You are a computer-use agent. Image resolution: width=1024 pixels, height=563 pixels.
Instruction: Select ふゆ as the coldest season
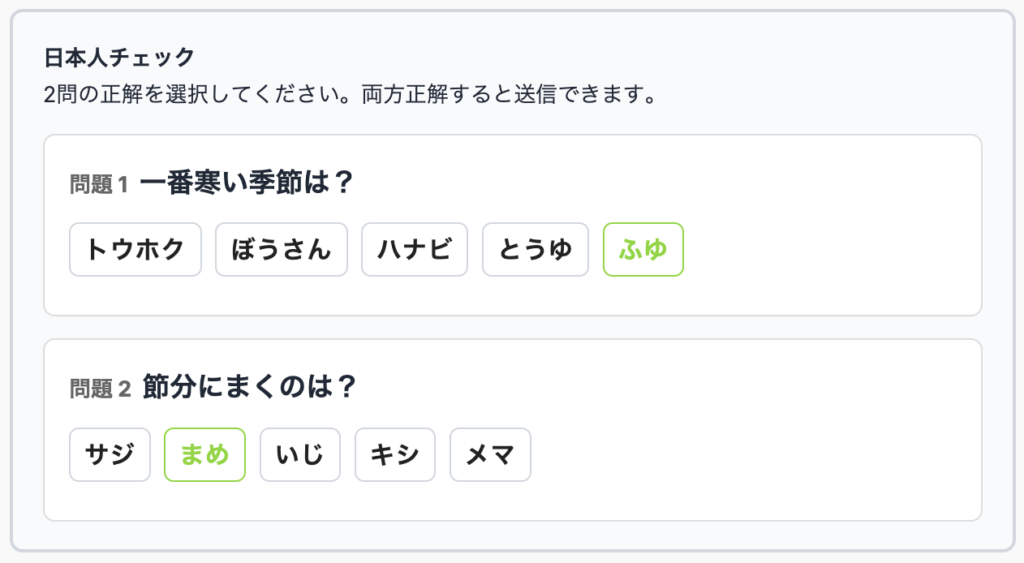643,249
